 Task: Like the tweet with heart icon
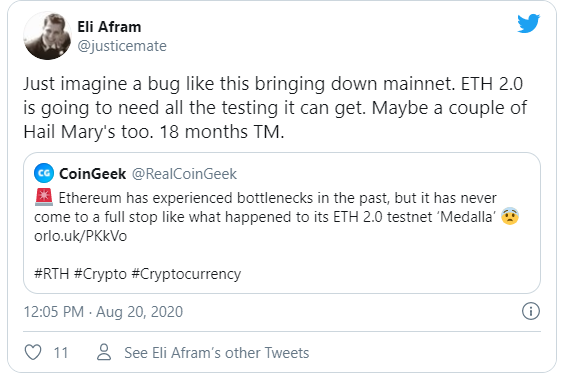coord(33,352)
